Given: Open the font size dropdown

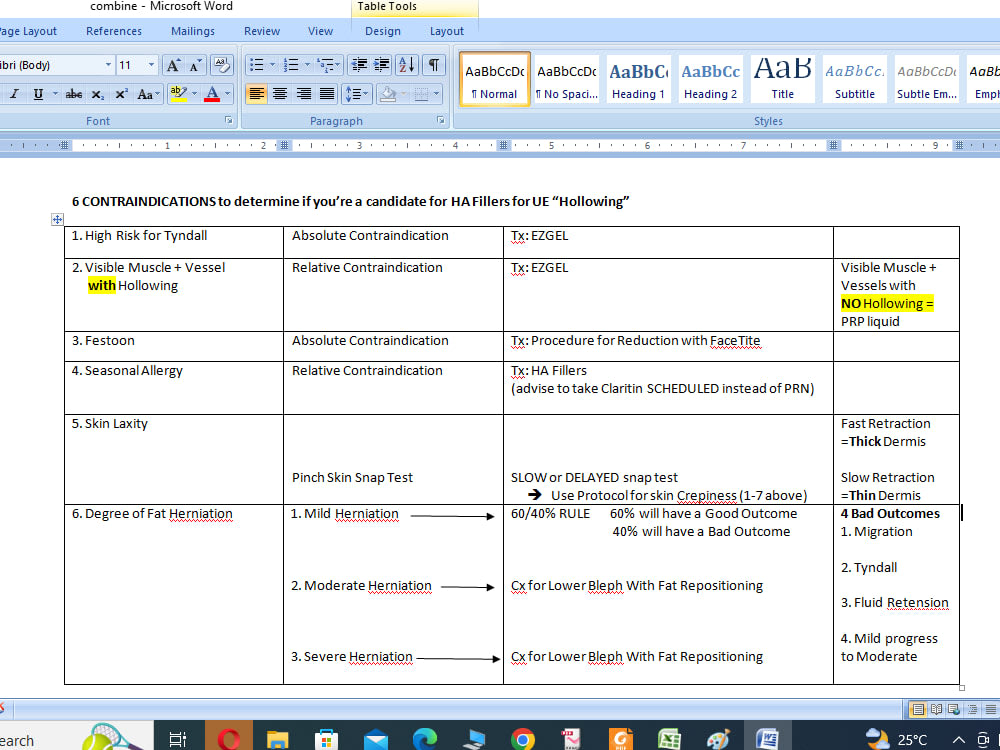Looking at the screenshot, I should [x=151, y=65].
